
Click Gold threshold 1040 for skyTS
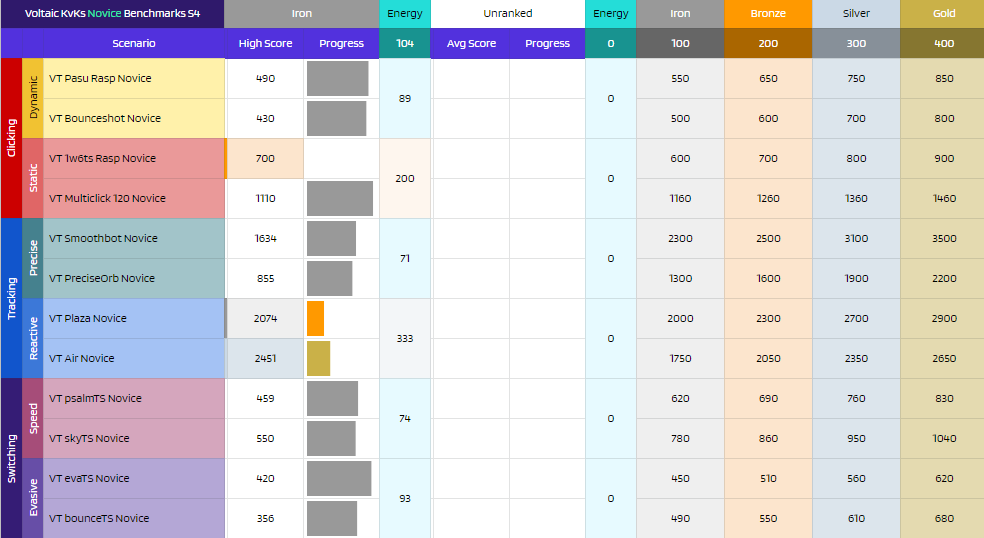[x=944, y=438]
